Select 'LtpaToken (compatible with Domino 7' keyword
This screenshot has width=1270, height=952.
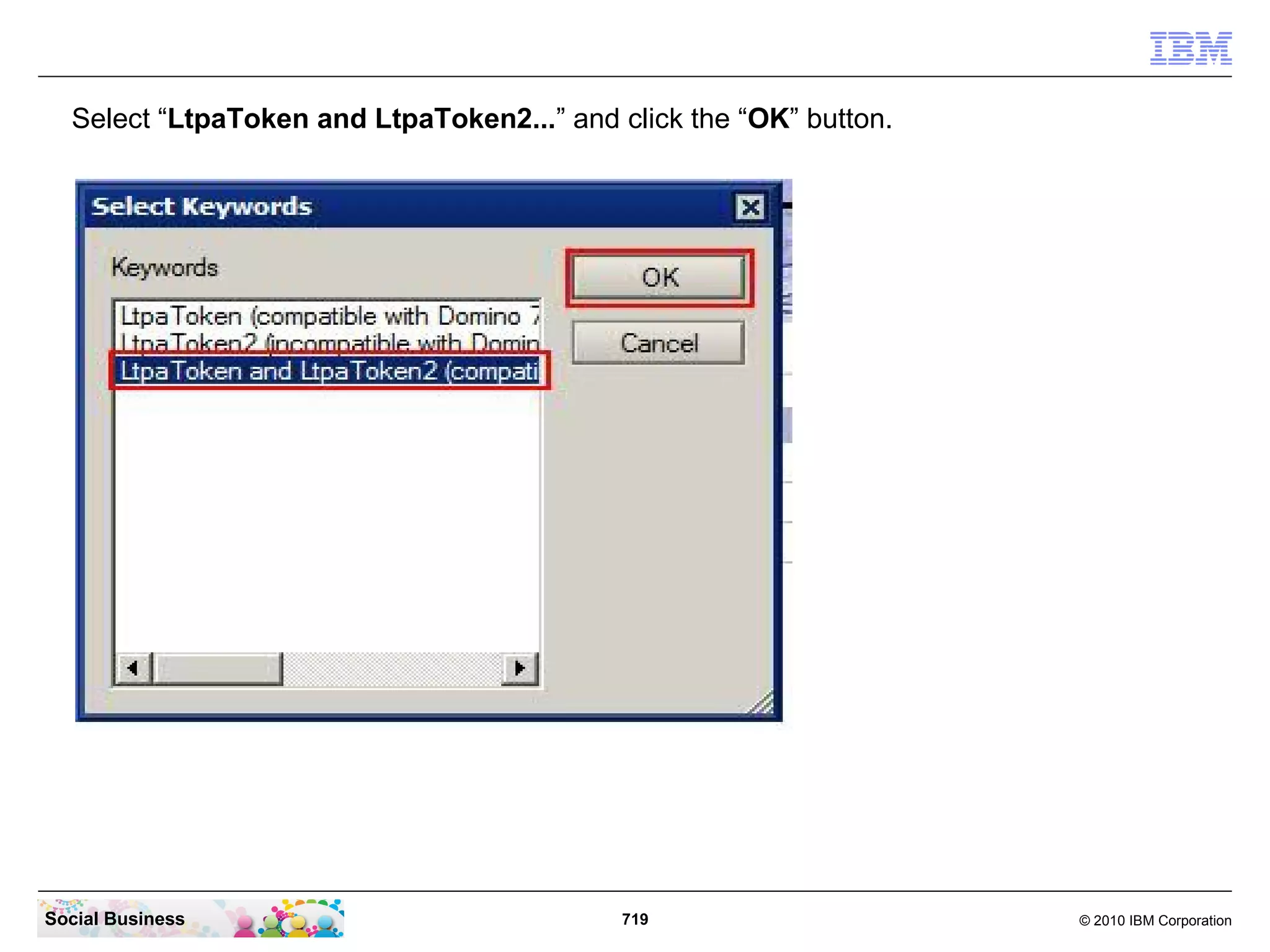pos(328,316)
